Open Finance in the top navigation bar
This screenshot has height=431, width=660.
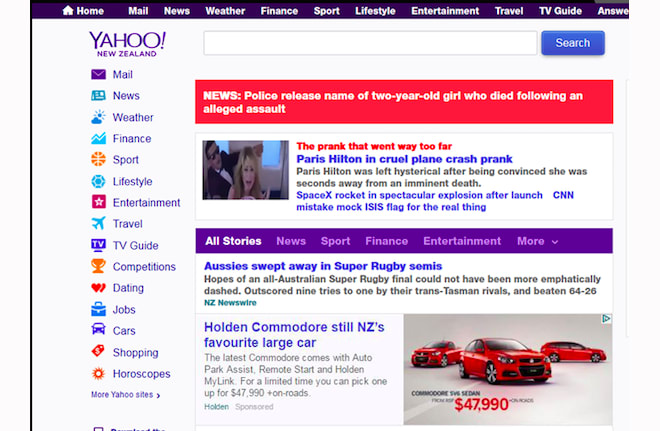279,11
